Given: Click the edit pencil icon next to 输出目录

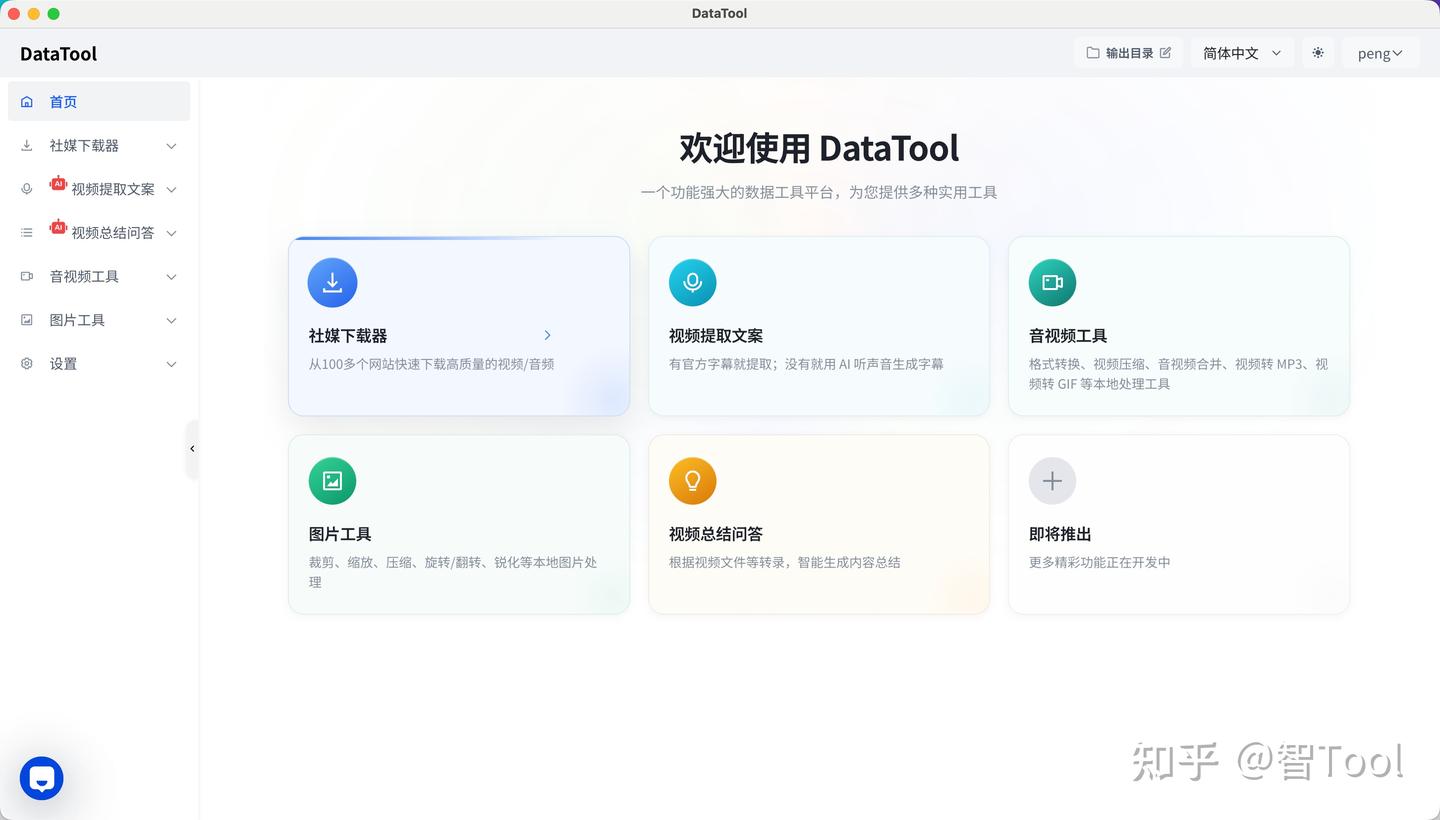Looking at the screenshot, I should [x=1165, y=53].
